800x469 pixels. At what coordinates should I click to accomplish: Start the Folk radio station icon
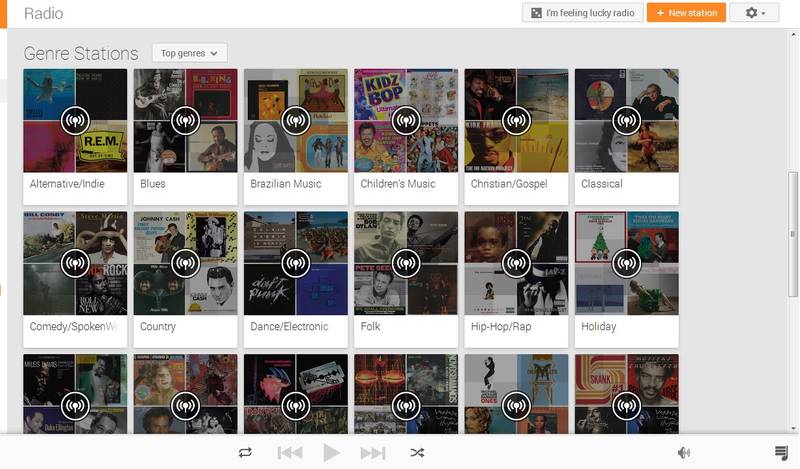coord(406,263)
